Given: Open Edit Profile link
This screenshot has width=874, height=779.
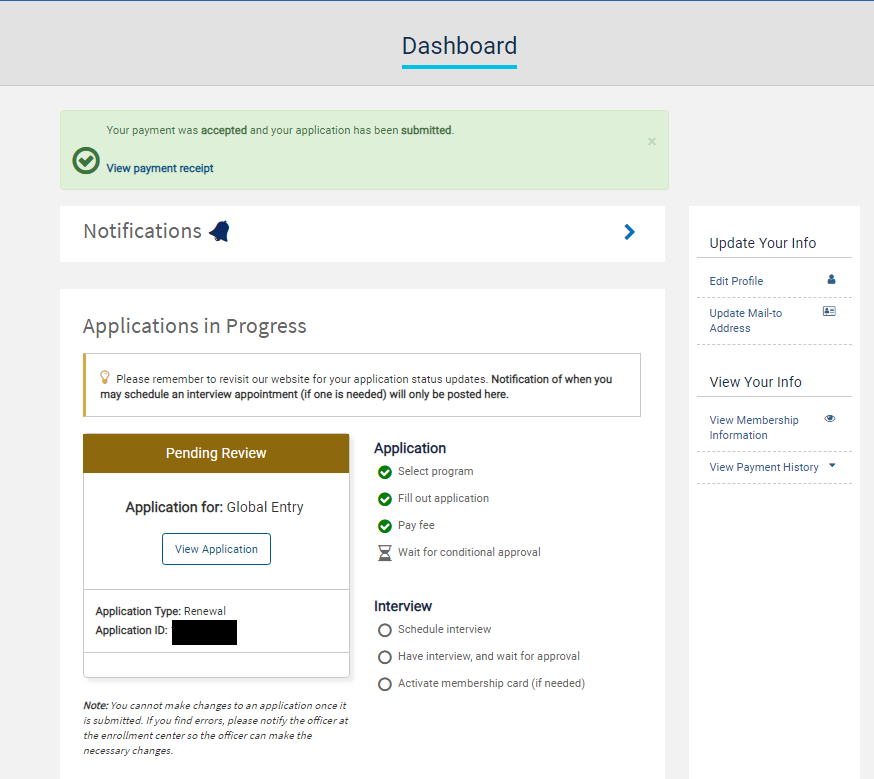Looking at the screenshot, I should (736, 281).
